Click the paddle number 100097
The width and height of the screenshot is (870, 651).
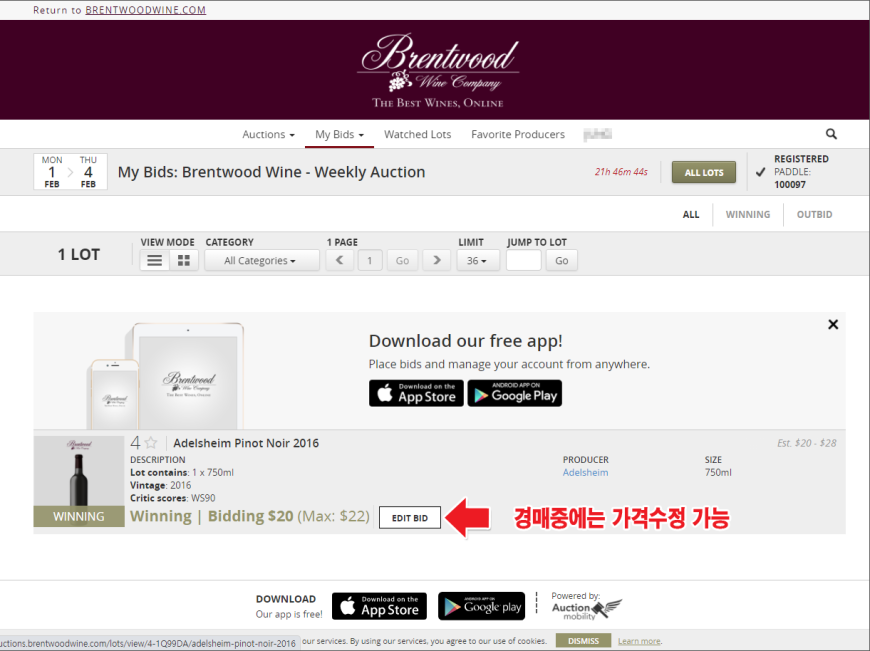(x=790, y=185)
